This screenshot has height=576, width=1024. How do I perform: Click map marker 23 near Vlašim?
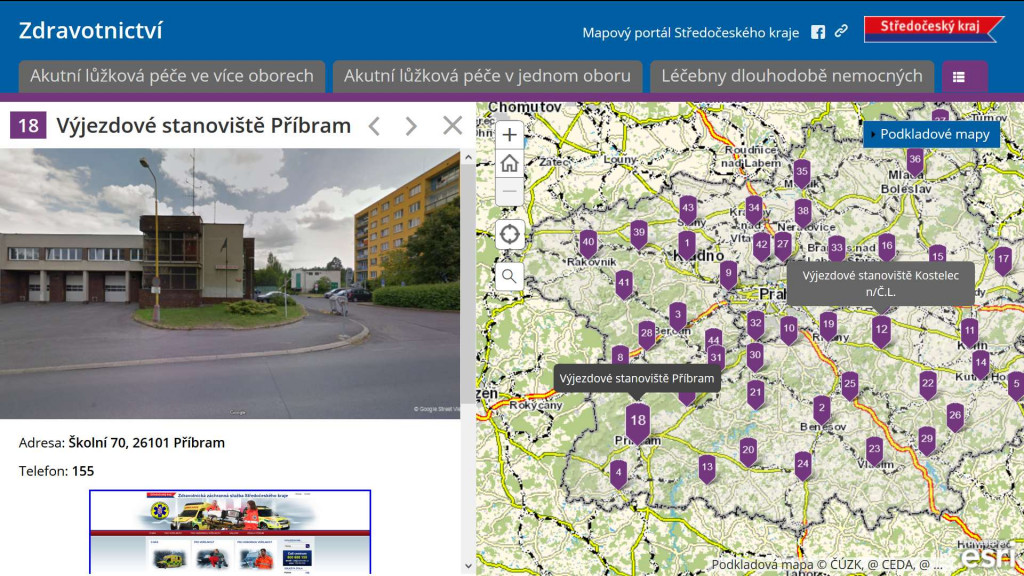(x=874, y=450)
